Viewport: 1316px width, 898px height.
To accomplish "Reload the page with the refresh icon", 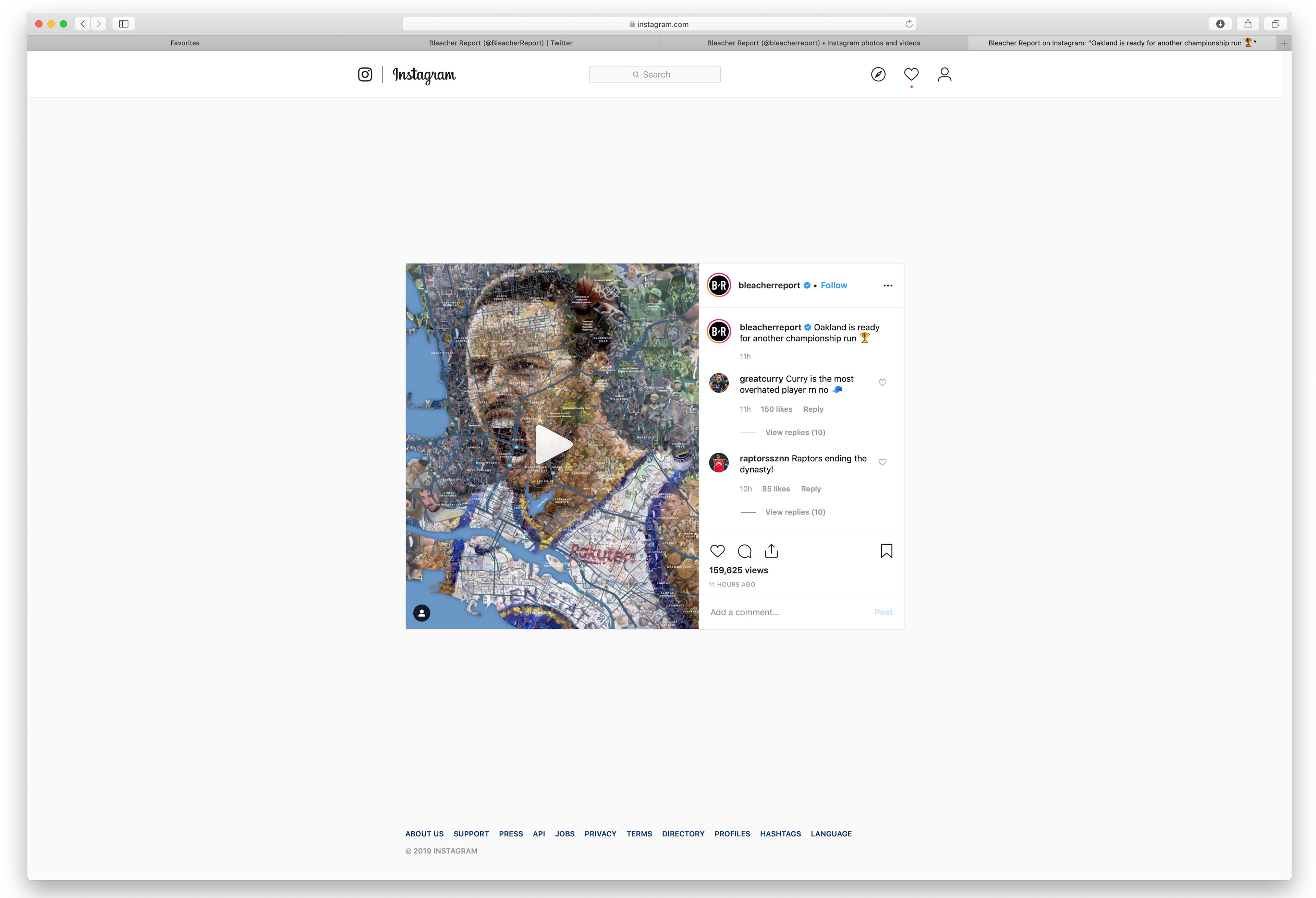I will tap(909, 24).
